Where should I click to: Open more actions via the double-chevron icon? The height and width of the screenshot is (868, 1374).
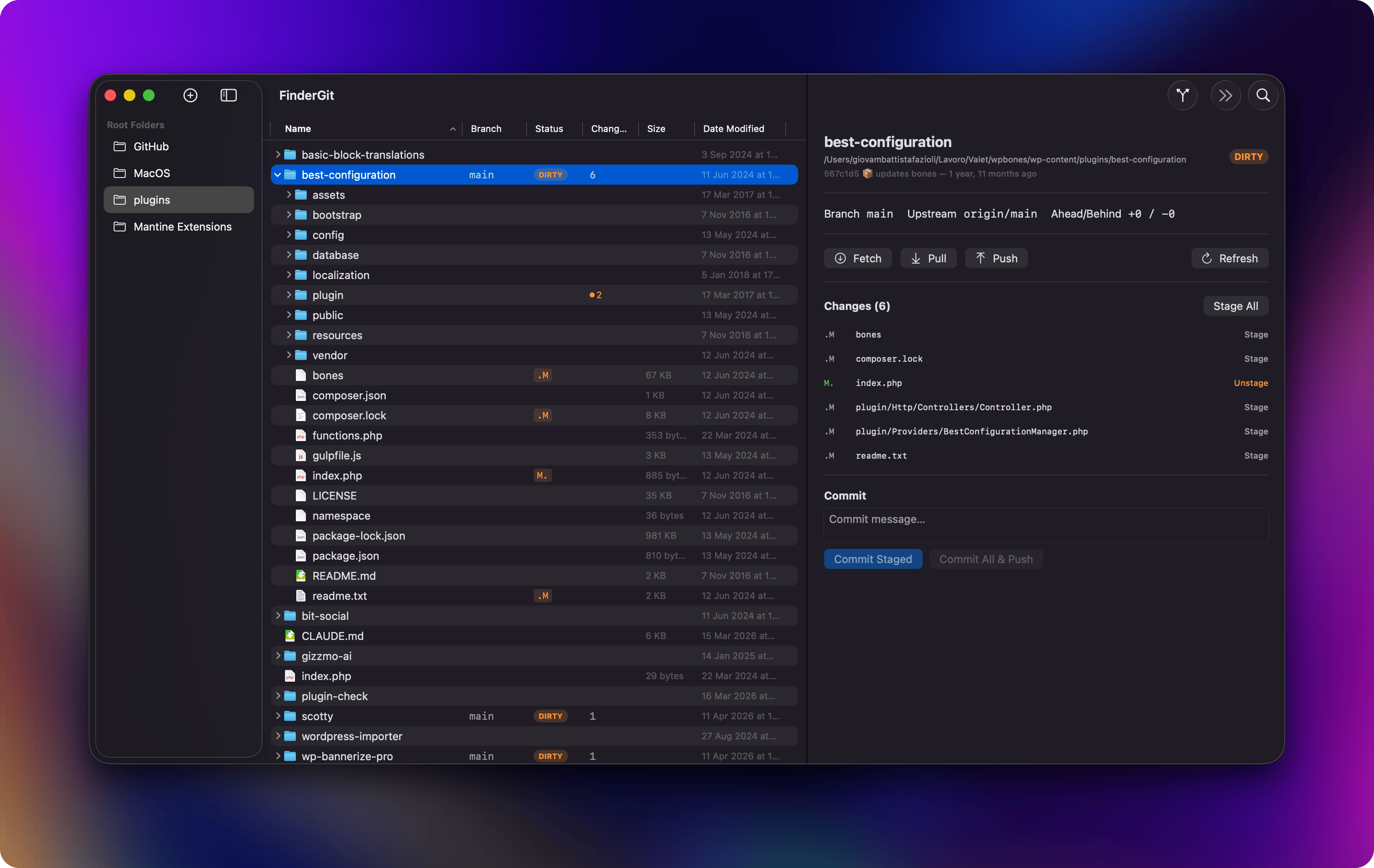click(x=1225, y=95)
